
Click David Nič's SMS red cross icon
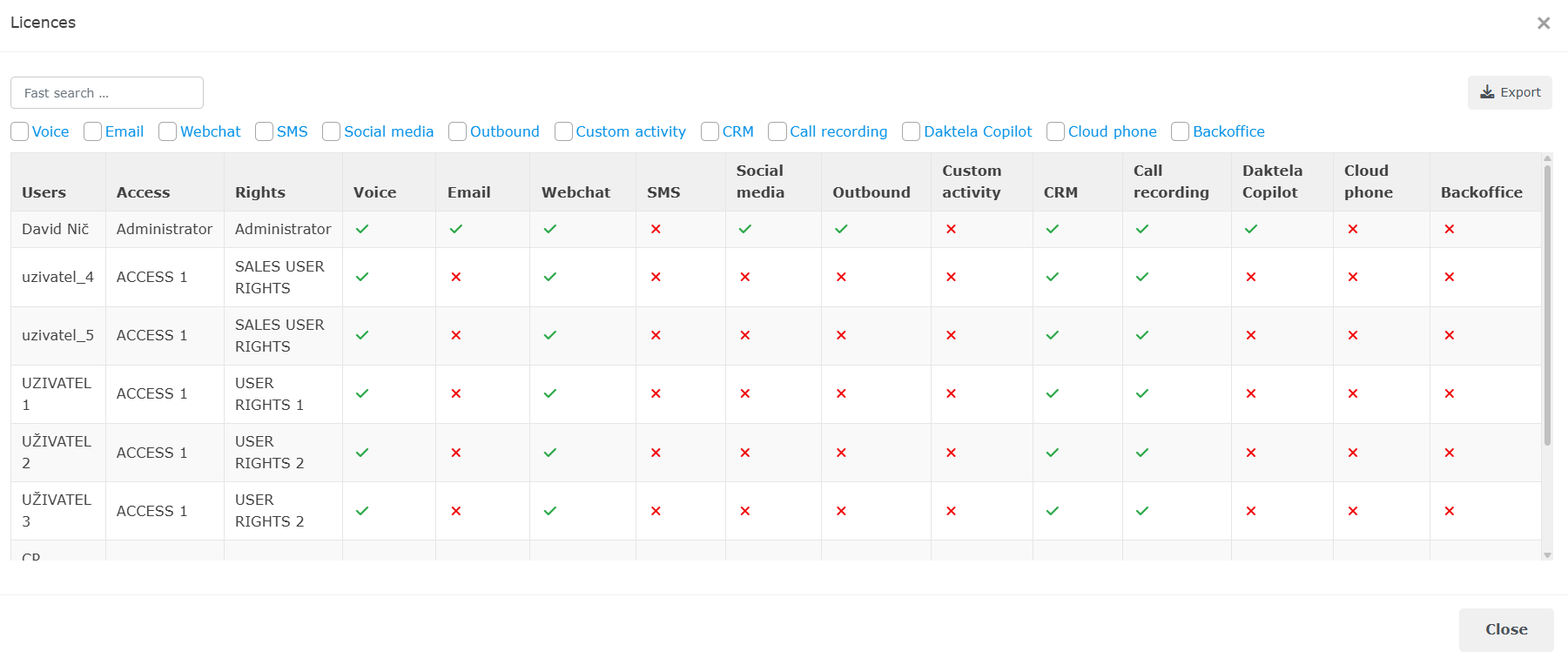pyautogui.click(x=656, y=229)
